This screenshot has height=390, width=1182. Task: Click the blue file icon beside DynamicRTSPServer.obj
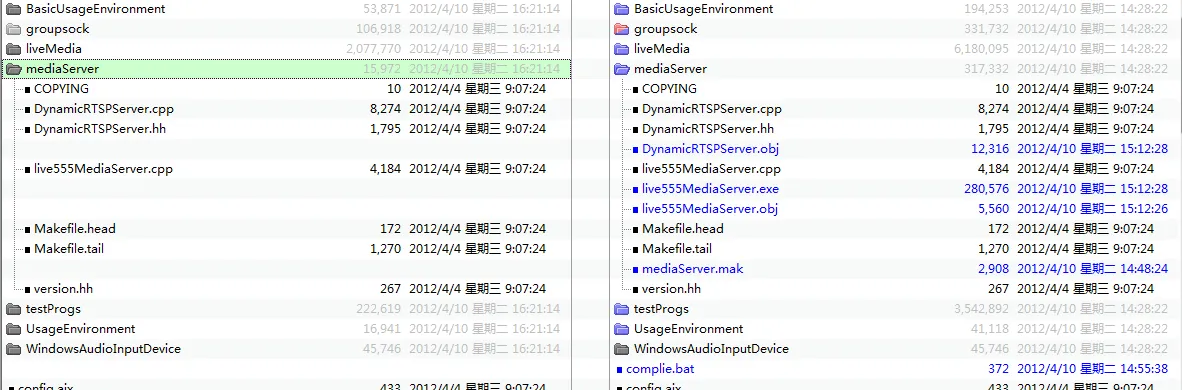636,149
